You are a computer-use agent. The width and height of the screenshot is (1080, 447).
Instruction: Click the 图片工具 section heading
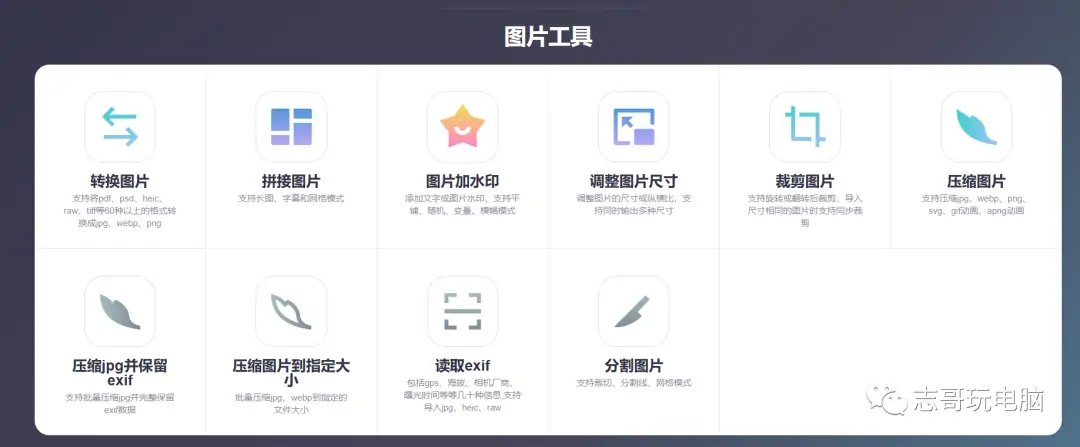point(548,37)
